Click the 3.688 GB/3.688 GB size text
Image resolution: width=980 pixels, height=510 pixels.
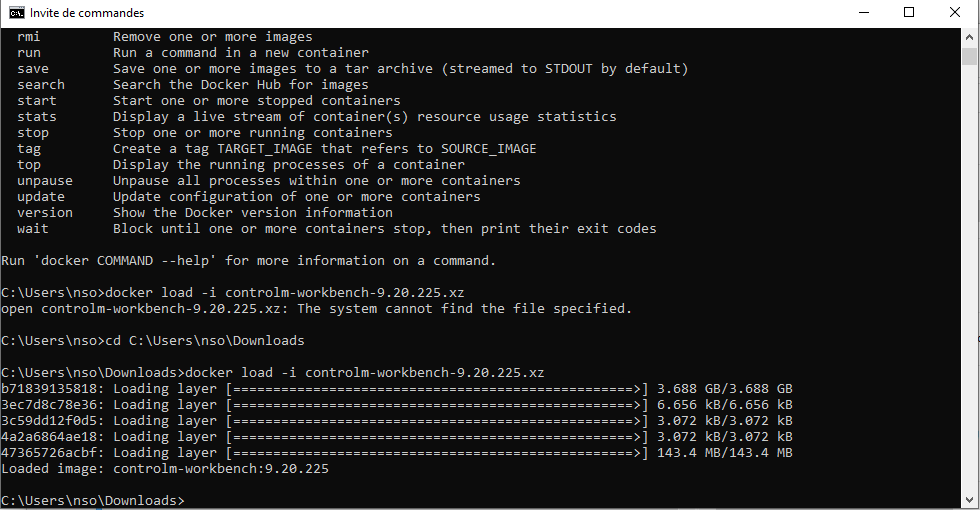coord(725,389)
